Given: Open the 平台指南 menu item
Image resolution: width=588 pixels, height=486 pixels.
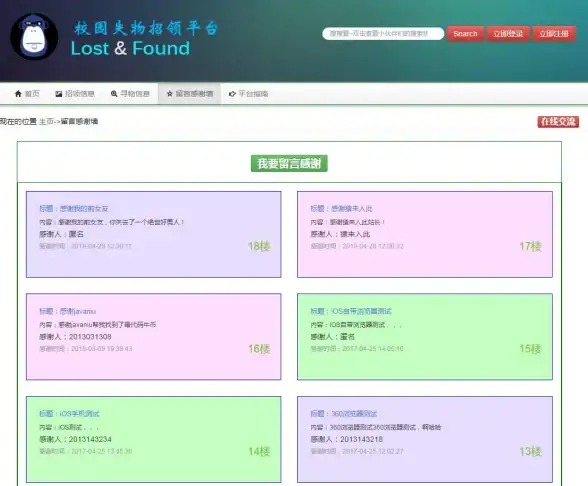Looking at the screenshot, I should click(248, 94).
